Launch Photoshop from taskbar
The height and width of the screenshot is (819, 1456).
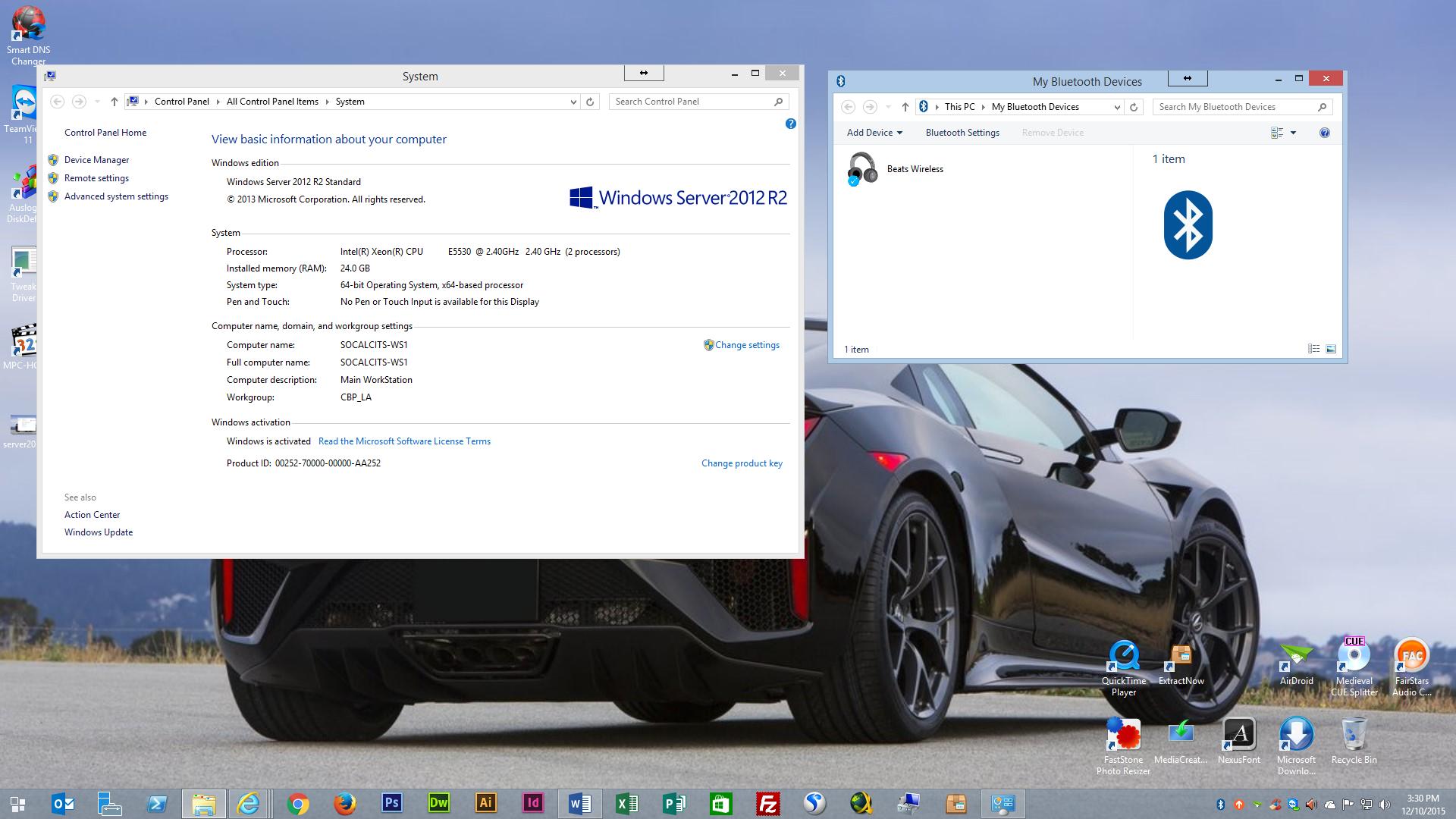[392, 804]
